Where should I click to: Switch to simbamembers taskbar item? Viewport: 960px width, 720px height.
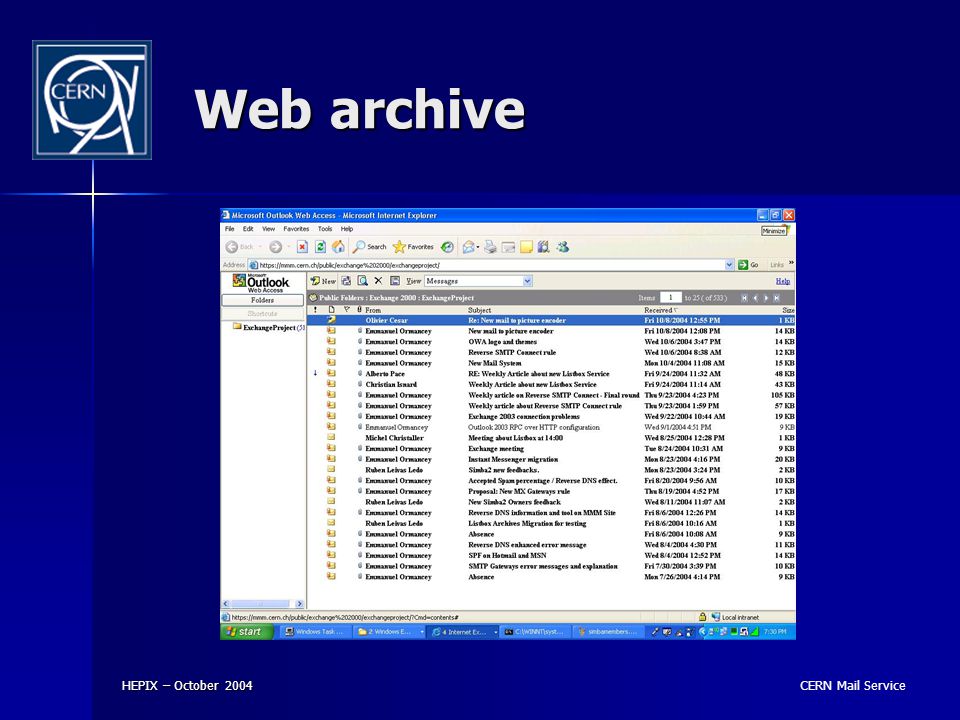609,632
